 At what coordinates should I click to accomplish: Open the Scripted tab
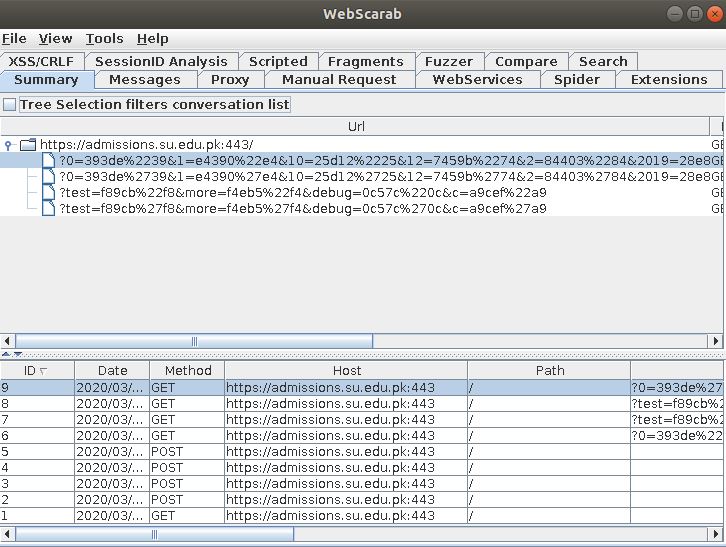(278, 62)
